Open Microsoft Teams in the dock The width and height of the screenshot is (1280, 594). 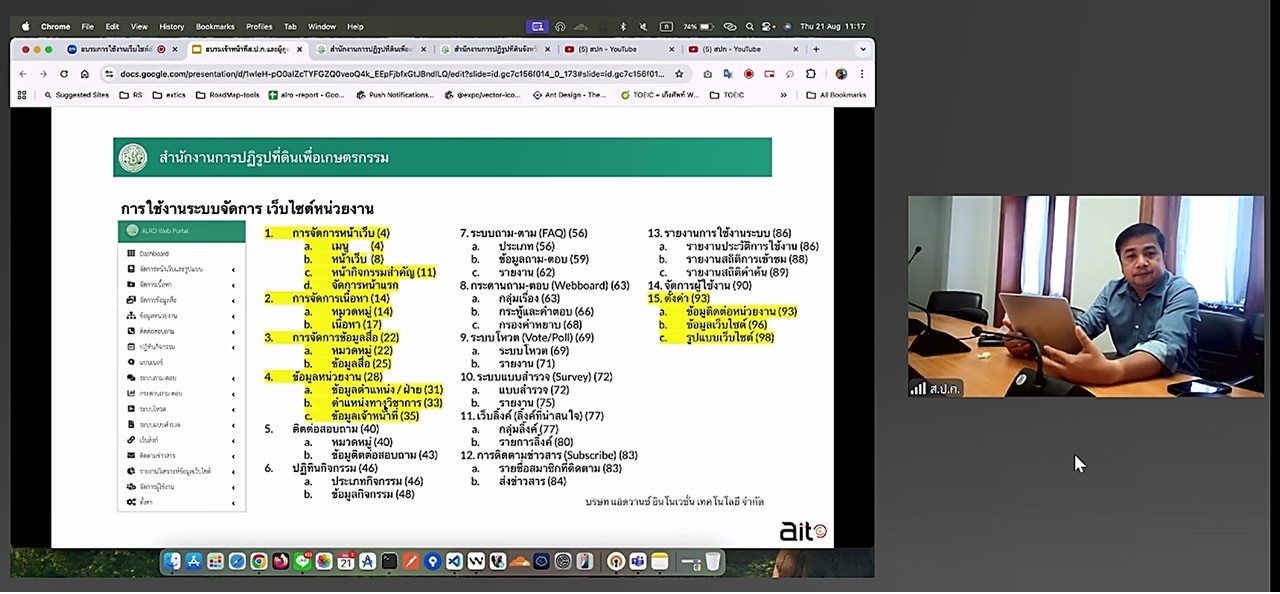(638, 562)
